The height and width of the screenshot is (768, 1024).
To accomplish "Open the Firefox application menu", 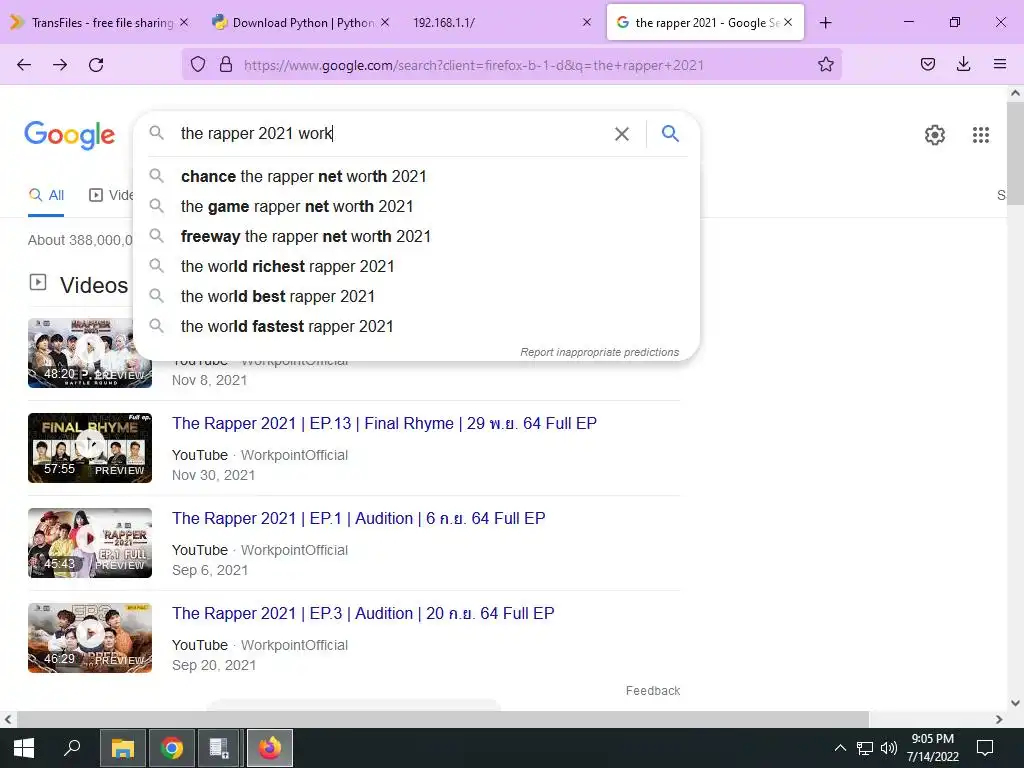I will point(999,64).
